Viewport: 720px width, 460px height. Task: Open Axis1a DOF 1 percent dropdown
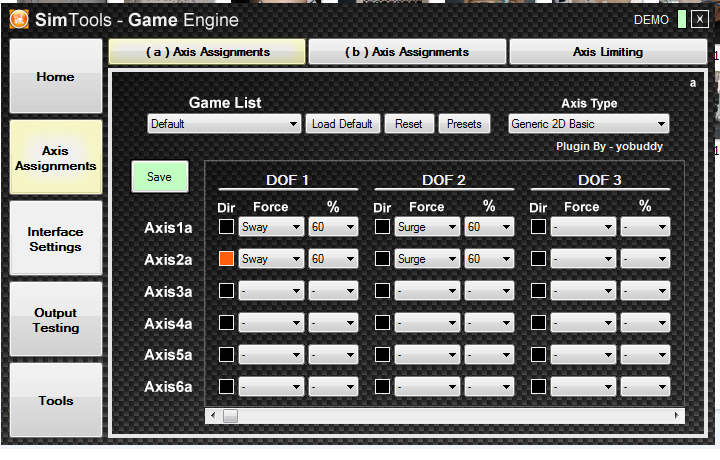(x=333, y=227)
